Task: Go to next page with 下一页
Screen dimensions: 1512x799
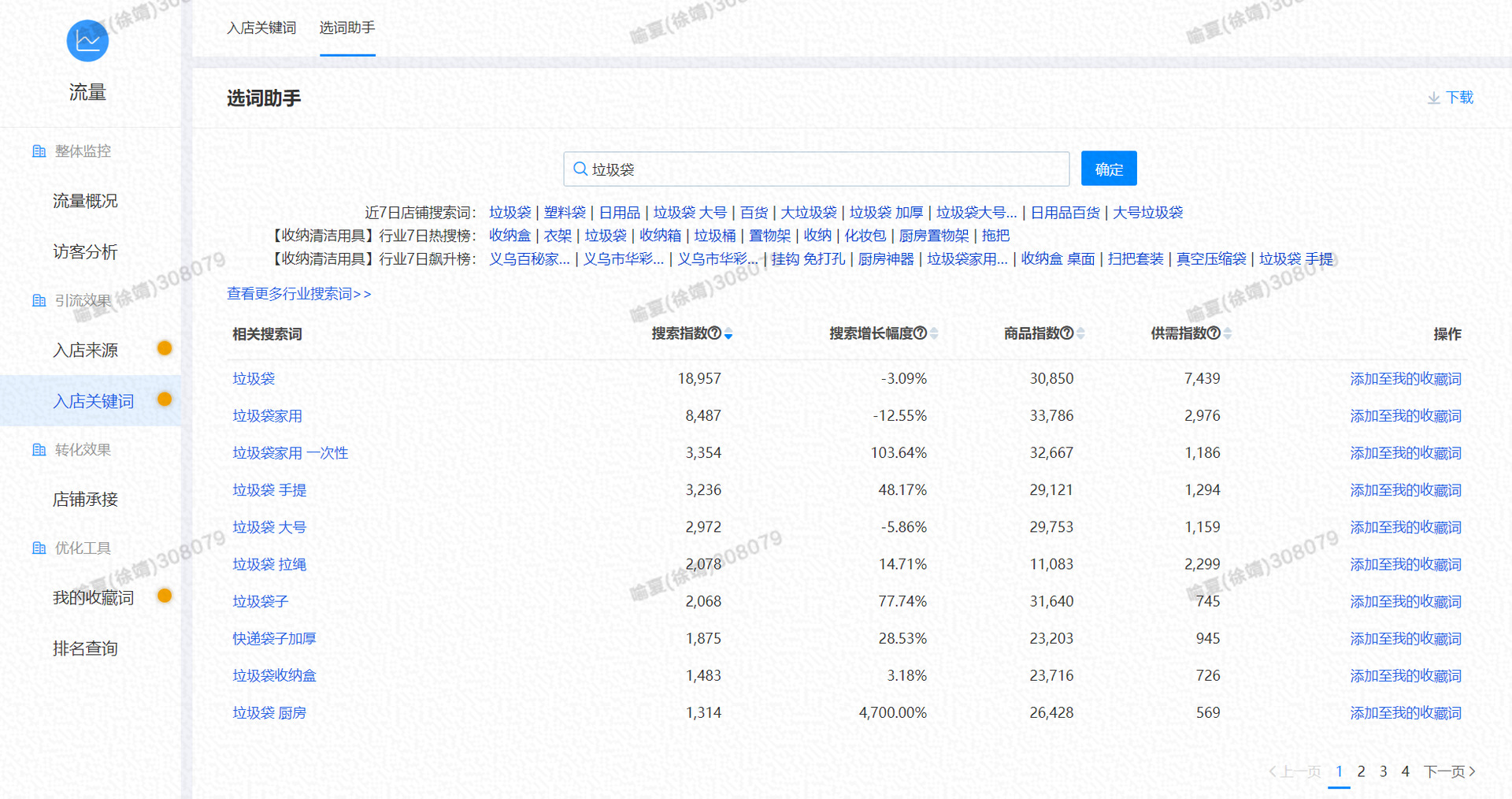Action: point(1449,771)
